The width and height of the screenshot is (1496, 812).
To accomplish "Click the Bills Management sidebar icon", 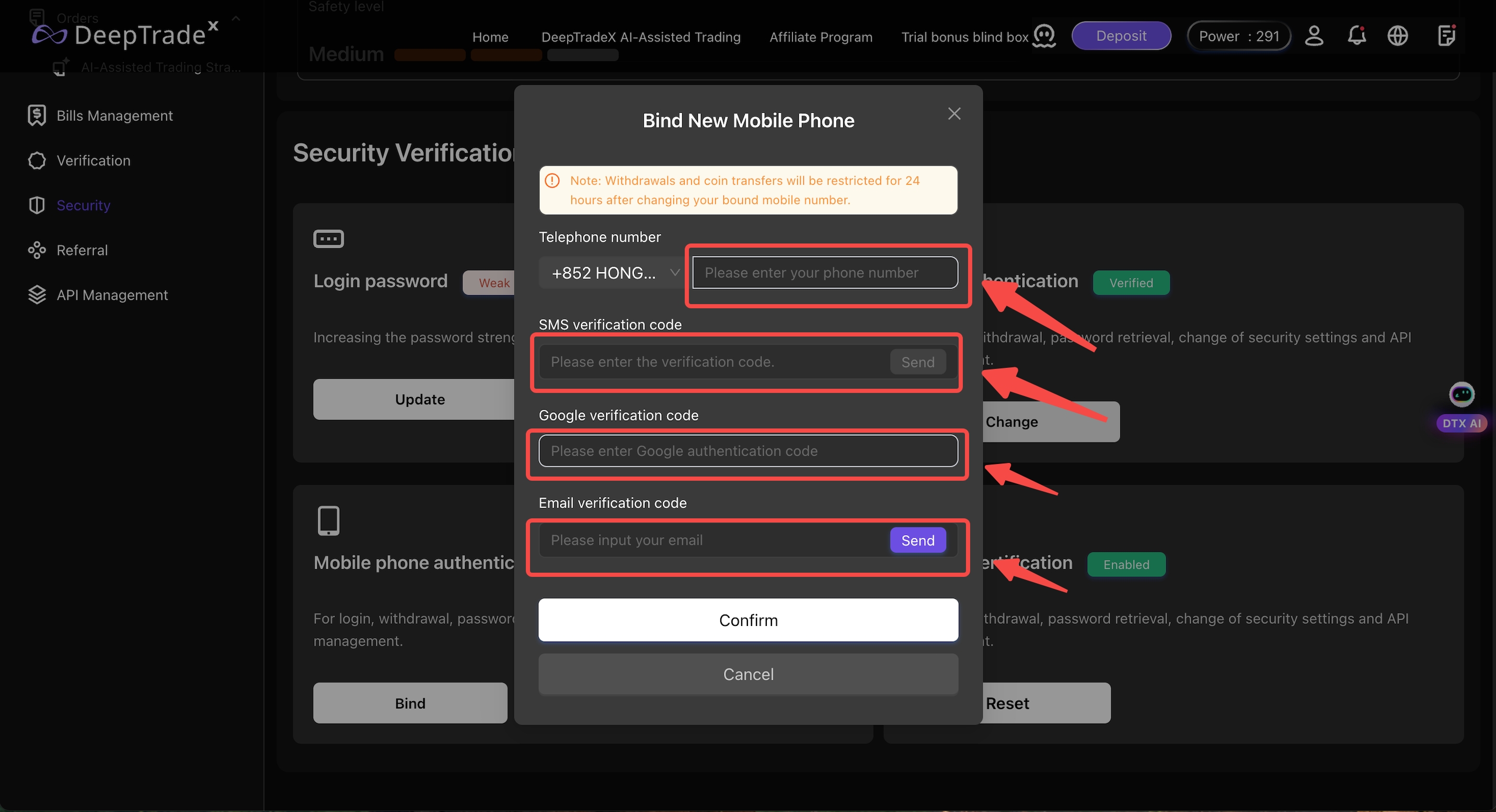I will (x=37, y=115).
